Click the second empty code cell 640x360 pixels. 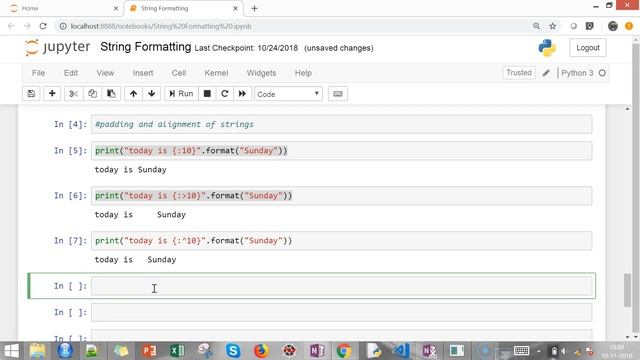[341, 312]
